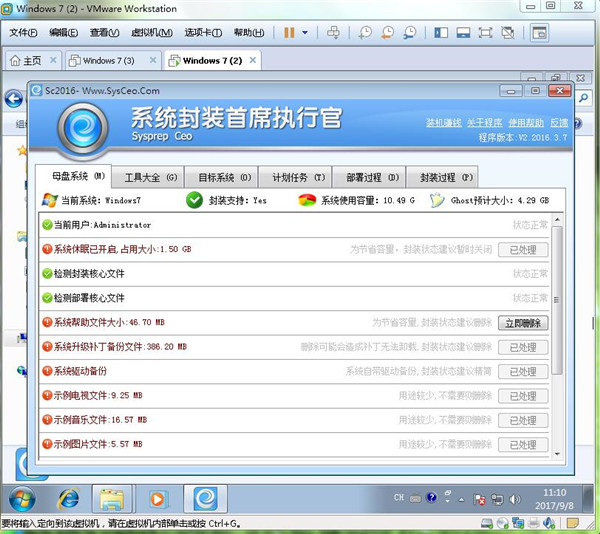Open the 选项卡(T) menu
Image resolution: width=600 pixels, height=534 pixels.
click(x=203, y=33)
